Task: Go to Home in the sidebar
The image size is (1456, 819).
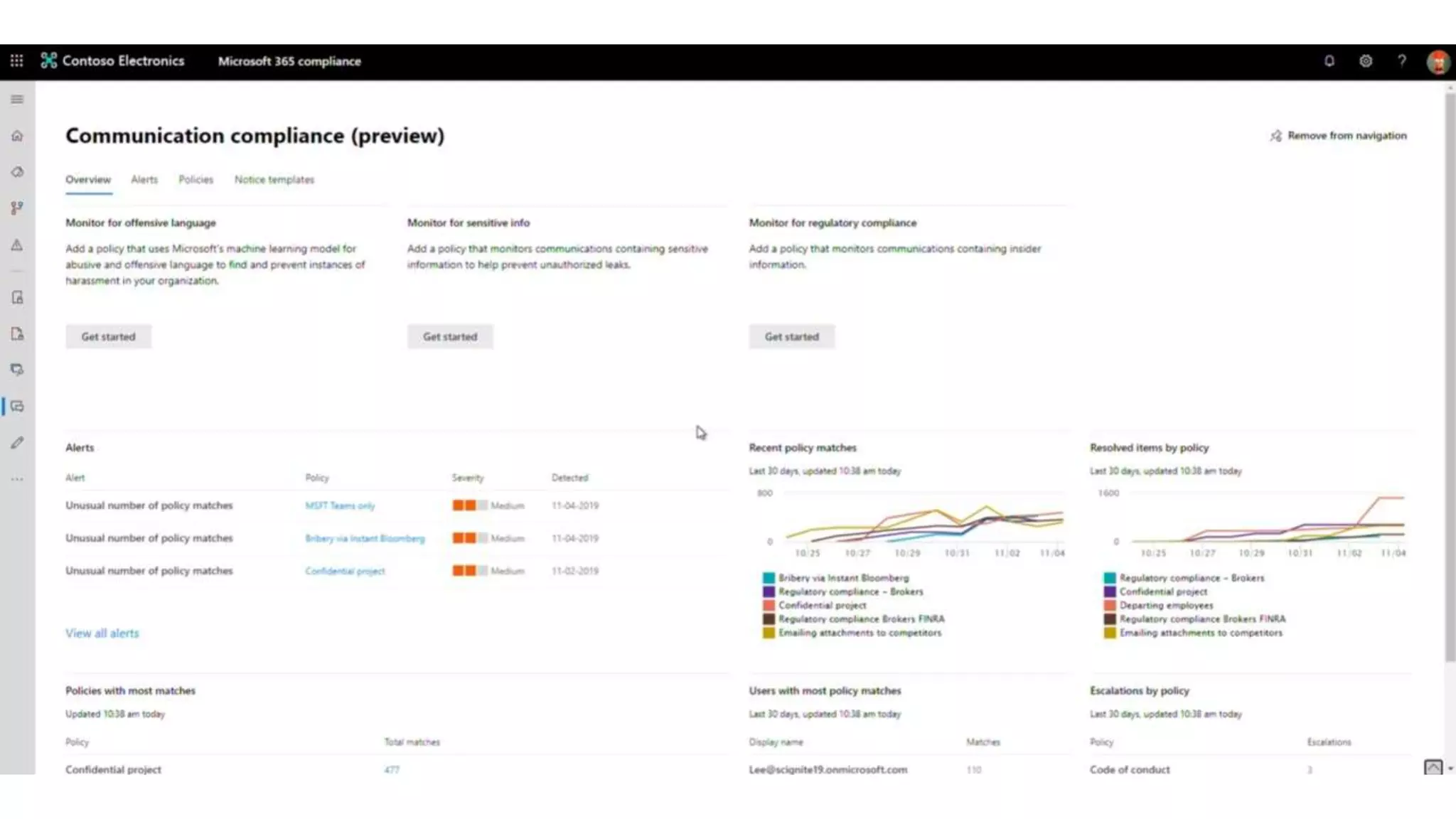Action: (17, 136)
